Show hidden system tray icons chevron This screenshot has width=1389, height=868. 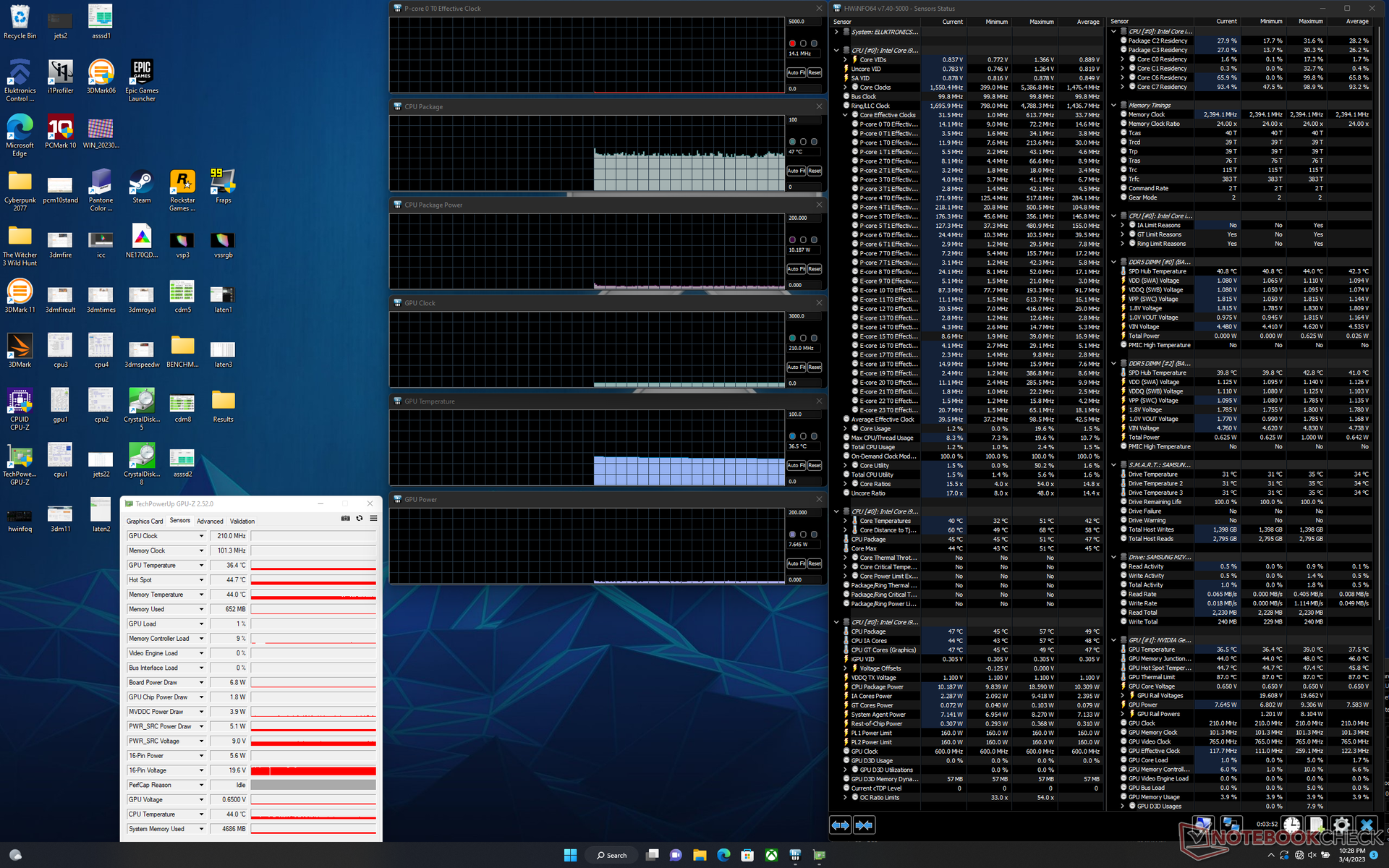pos(1270,855)
